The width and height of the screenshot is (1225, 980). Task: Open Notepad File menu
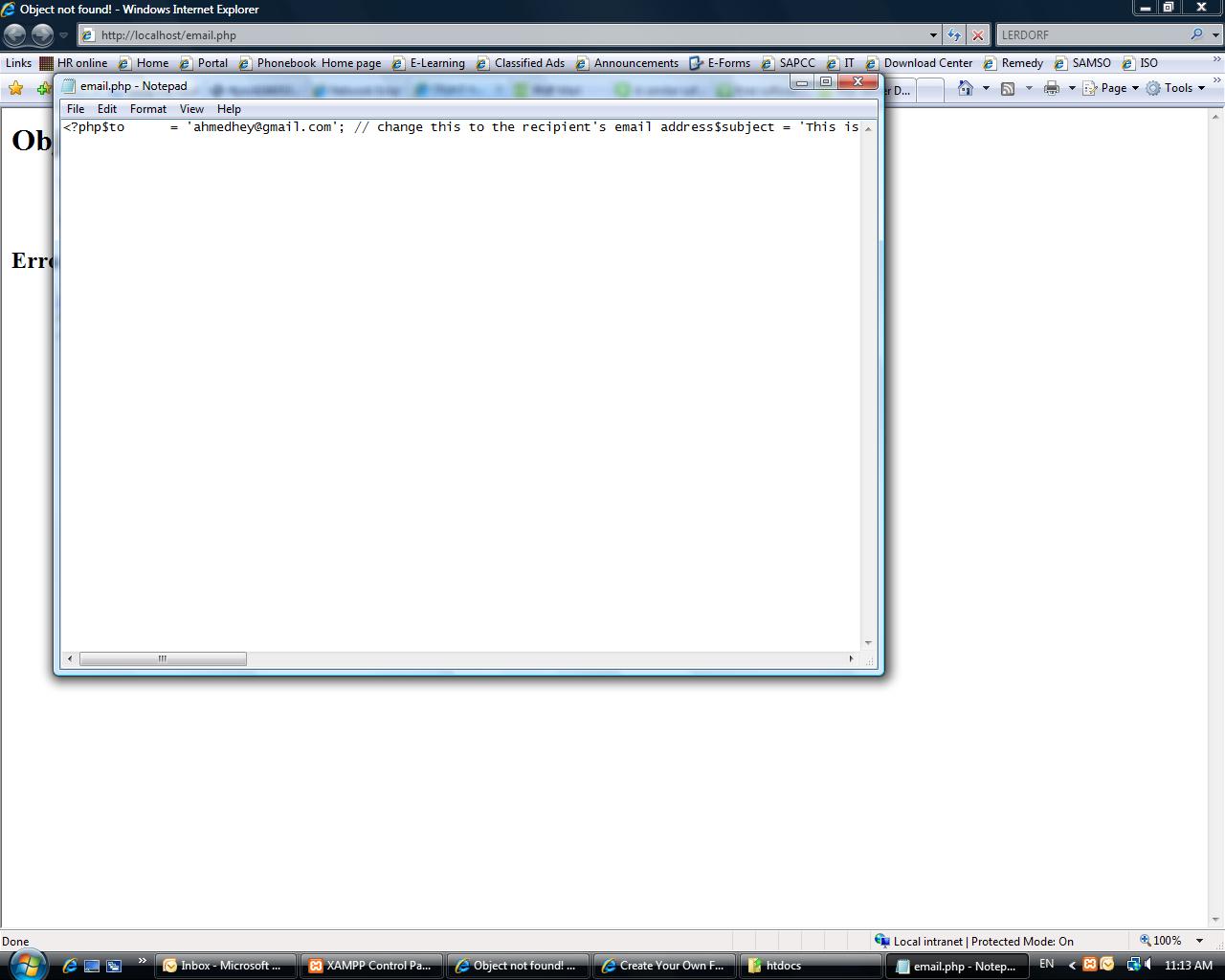[76, 109]
